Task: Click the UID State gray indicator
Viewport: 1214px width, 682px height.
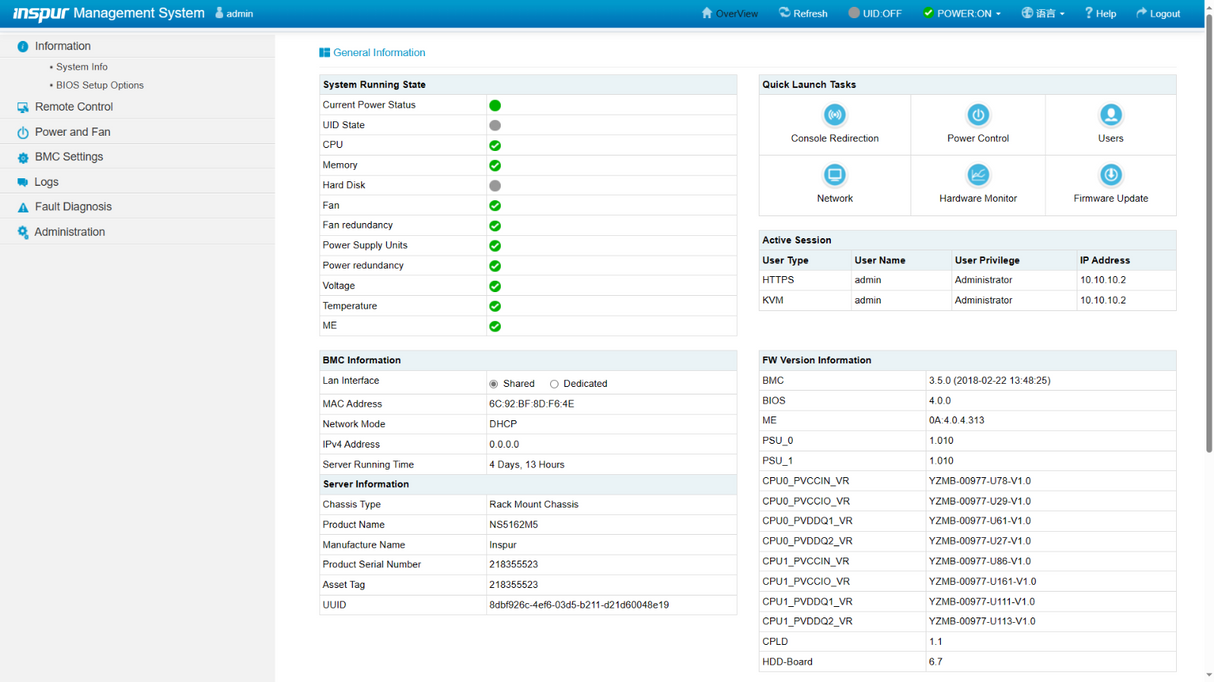Action: pos(495,125)
